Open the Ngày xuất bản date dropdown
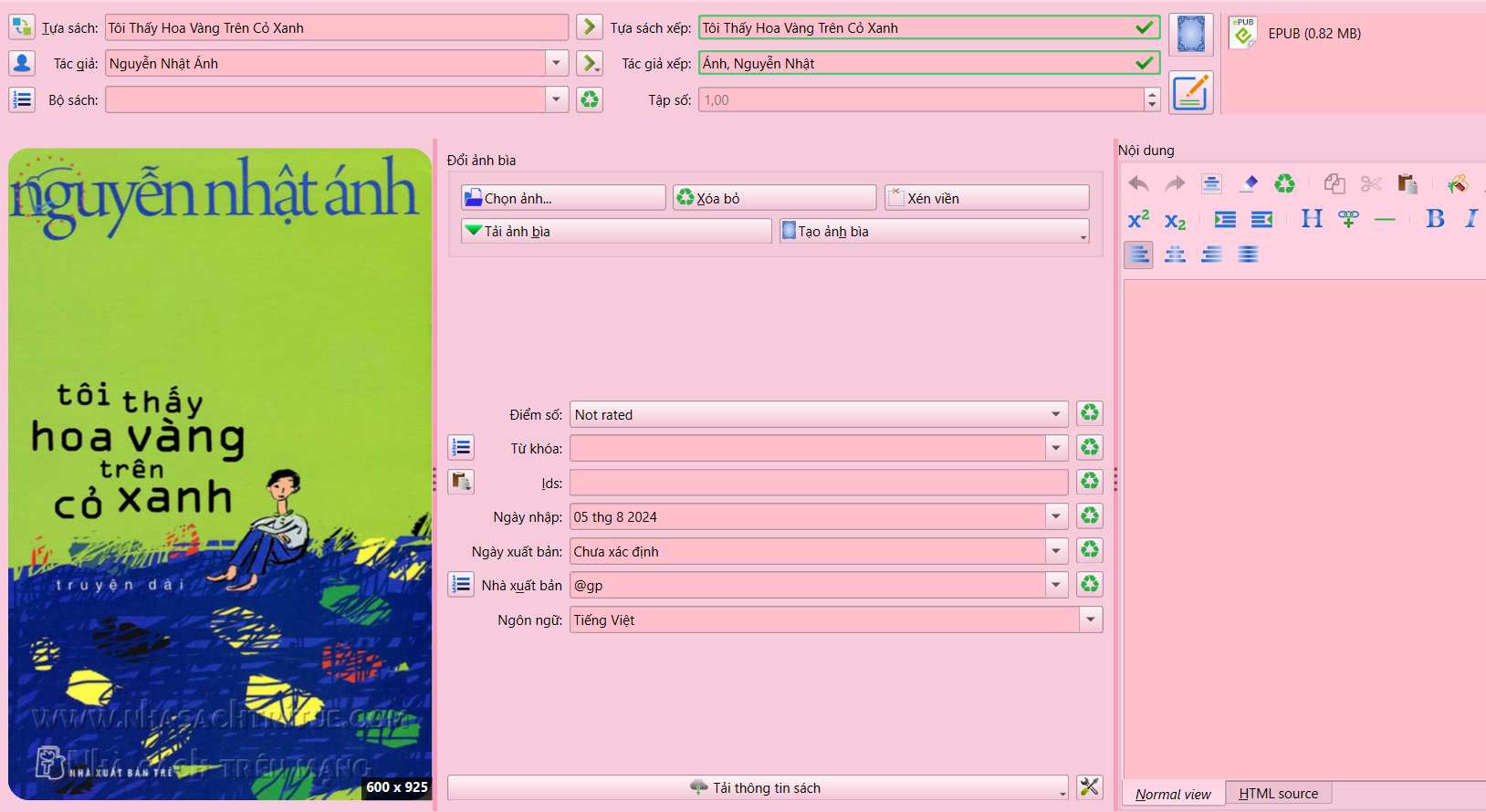The image size is (1486, 812). [1056, 551]
